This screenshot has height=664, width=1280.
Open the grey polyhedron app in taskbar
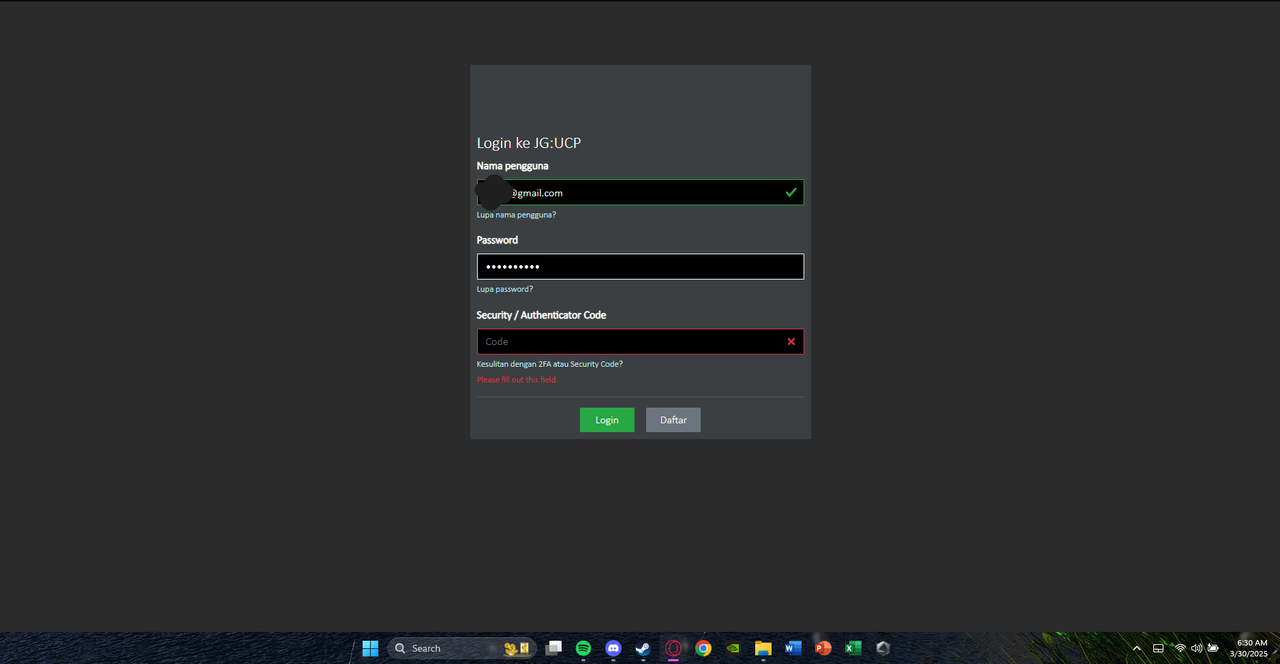[883, 648]
